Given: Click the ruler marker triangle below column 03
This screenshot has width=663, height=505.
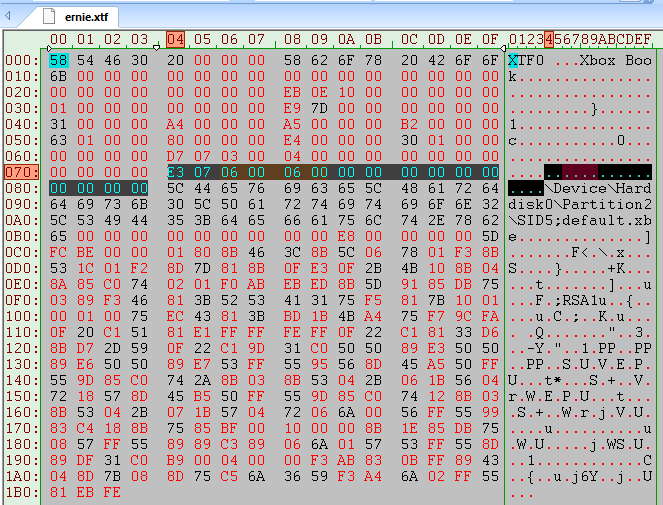Looking at the screenshot, I should pyautogui.click(x=155, y=47).
